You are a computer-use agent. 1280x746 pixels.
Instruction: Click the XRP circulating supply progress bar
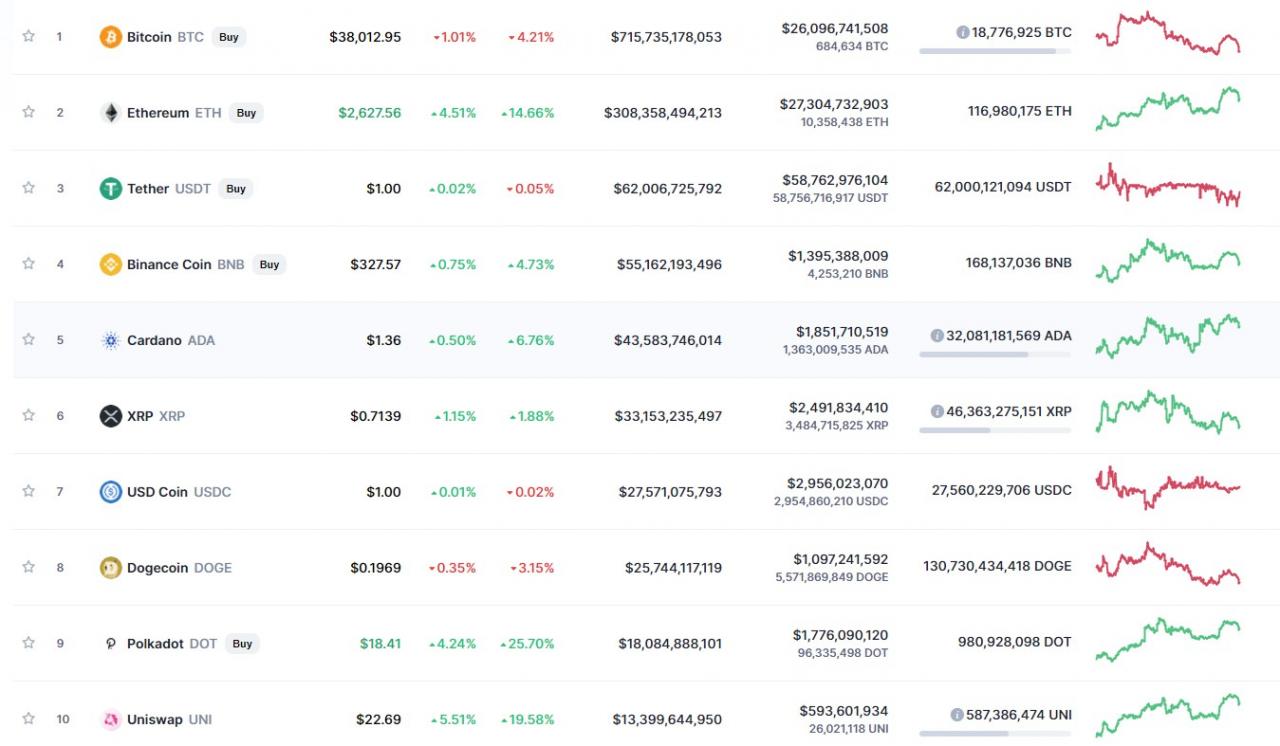(994, 430)
